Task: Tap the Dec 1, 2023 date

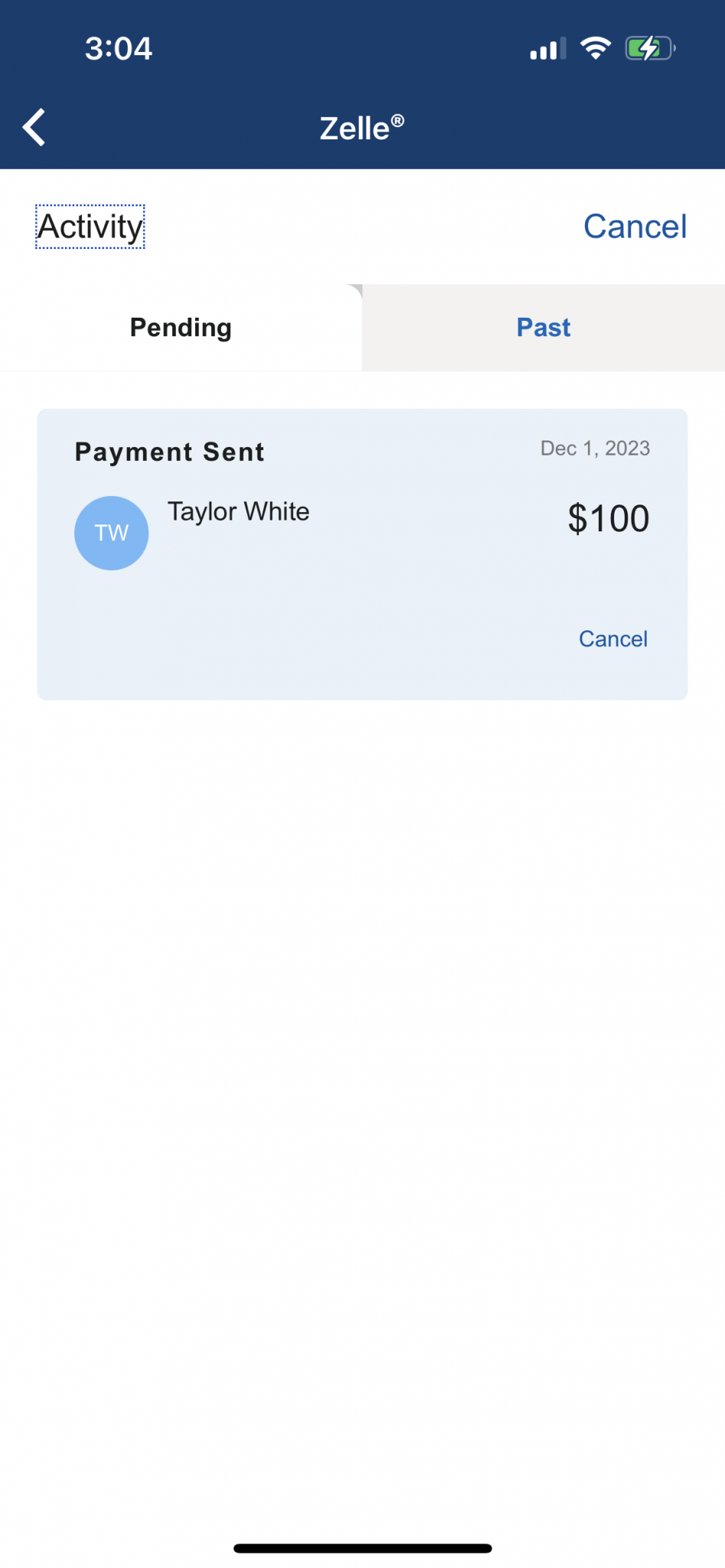Action: [x=595, y=449]
